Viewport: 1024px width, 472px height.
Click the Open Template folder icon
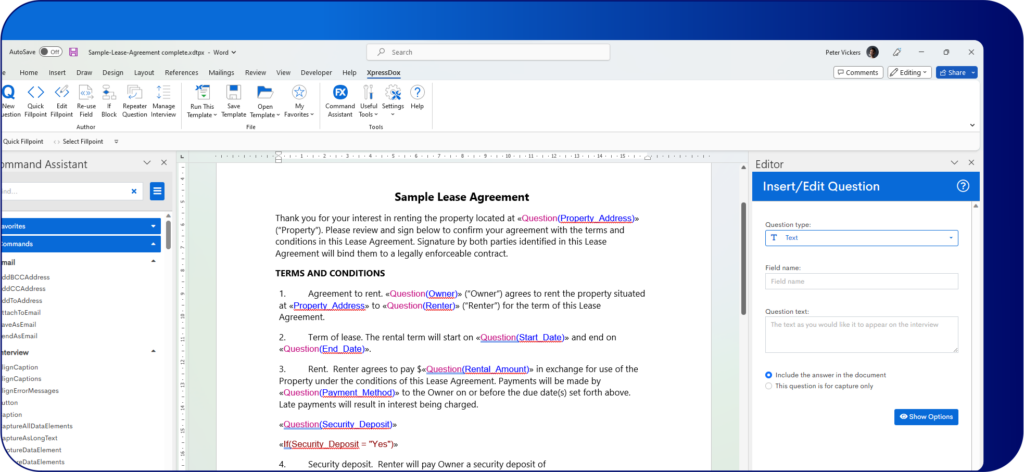264,92
